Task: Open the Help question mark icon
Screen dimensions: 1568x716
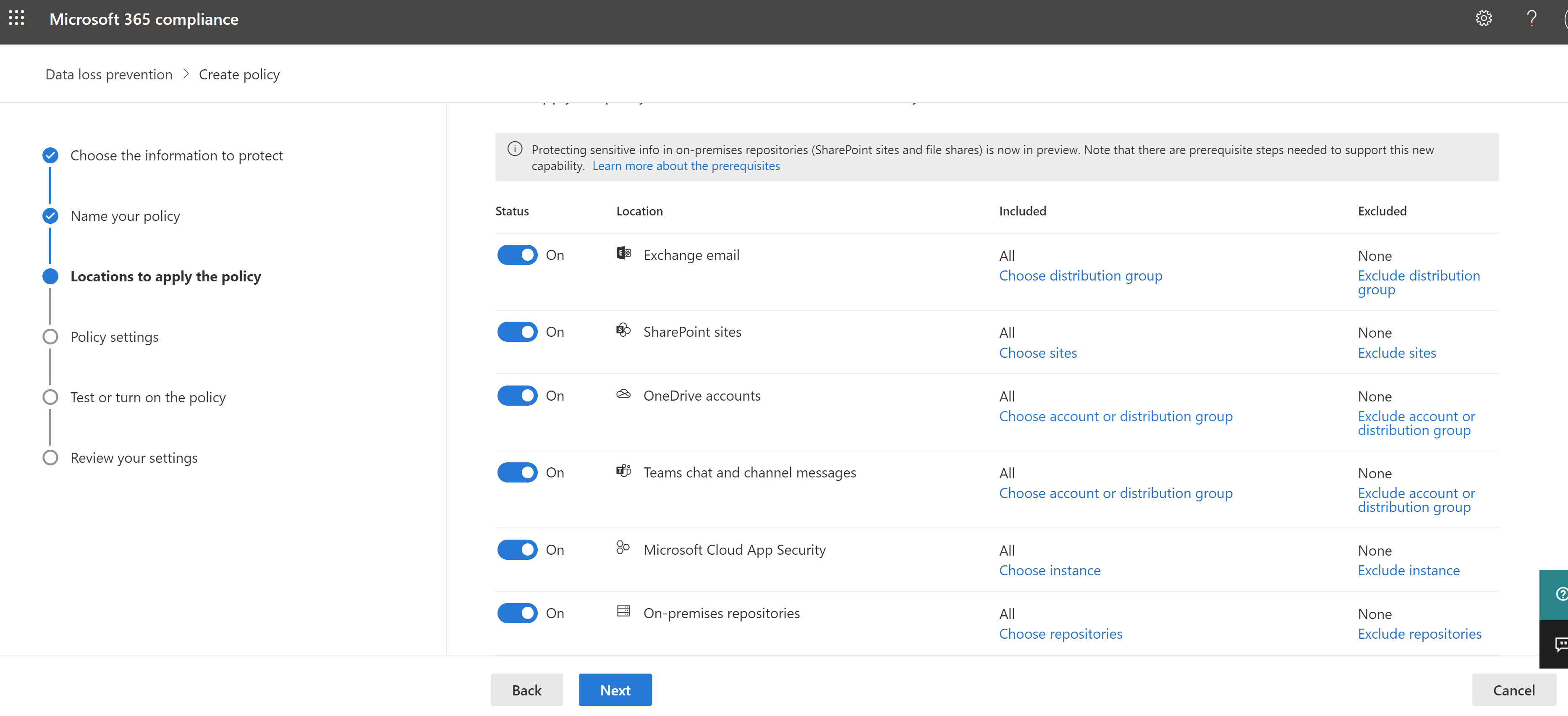Action: click(x=1531, y=18)
